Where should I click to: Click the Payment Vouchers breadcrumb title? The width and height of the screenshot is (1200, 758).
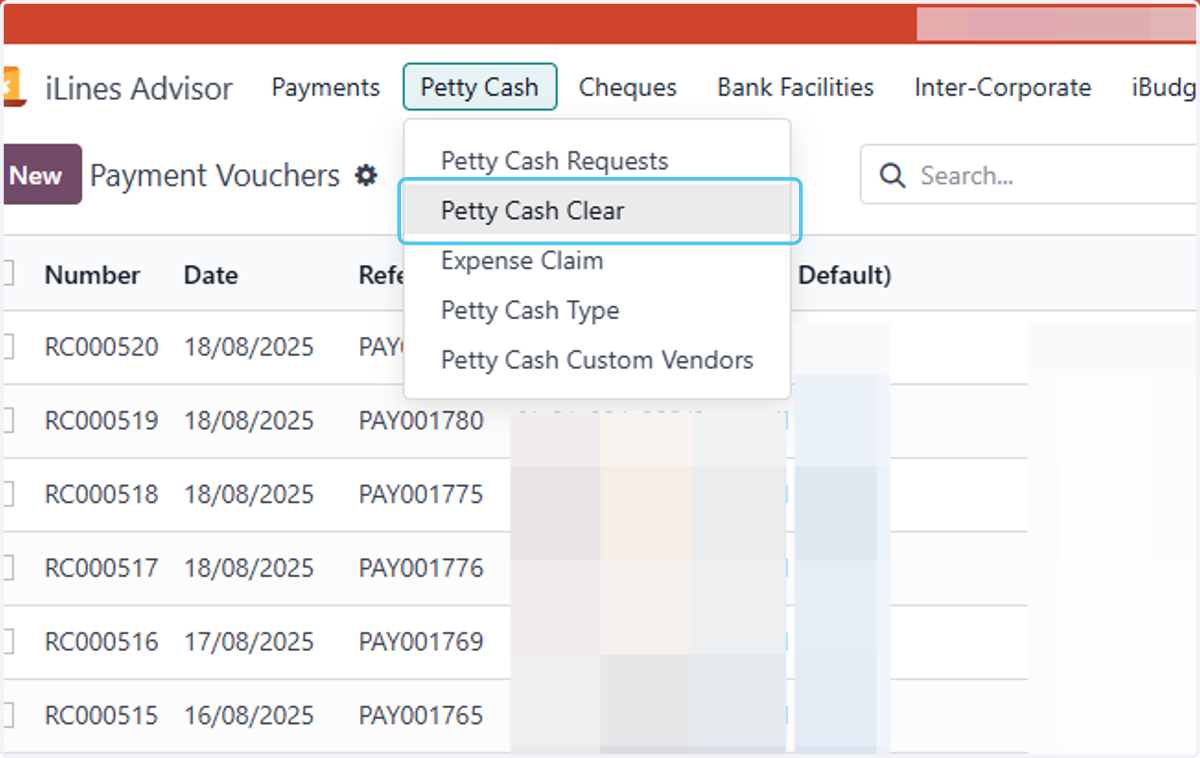[x=215, y=176]
